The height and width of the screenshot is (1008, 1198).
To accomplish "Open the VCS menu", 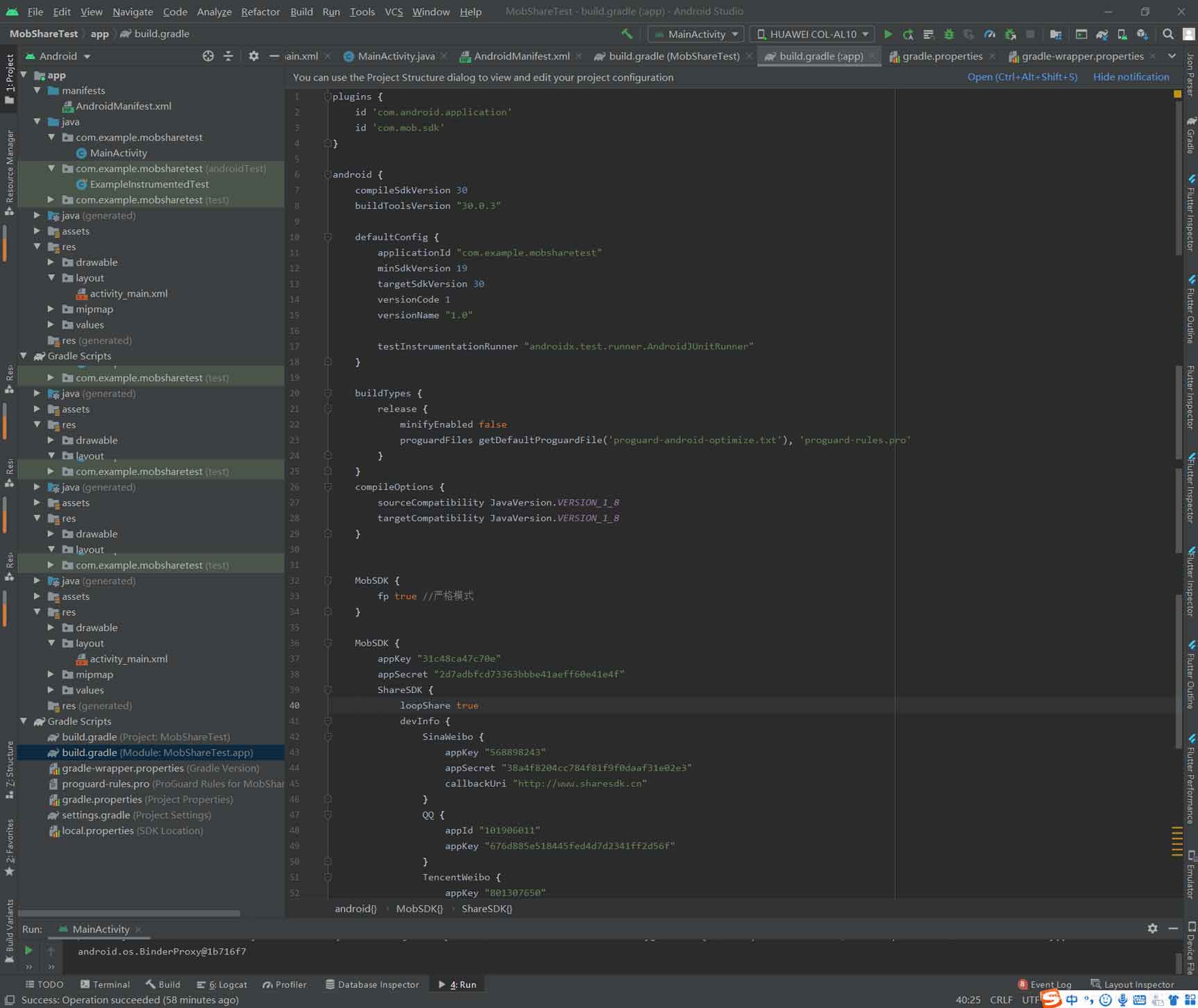I will tap(394, 12).
